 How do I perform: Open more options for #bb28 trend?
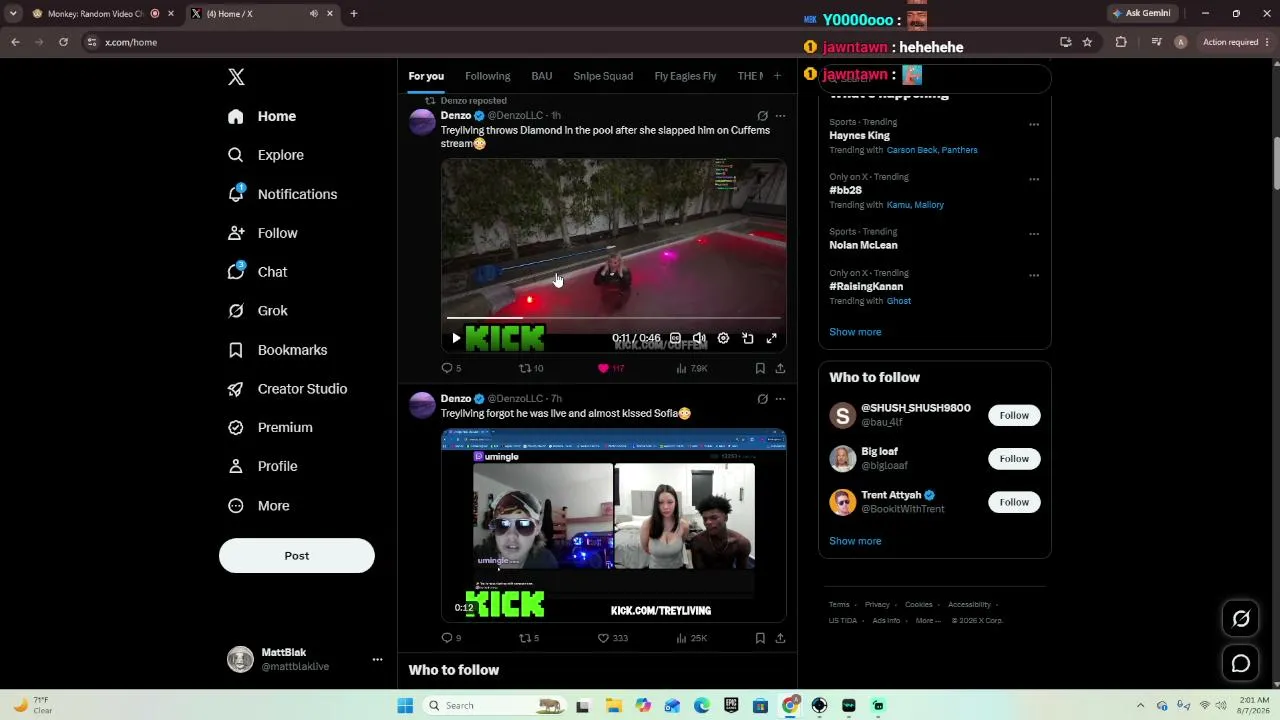coord(1034,180)
